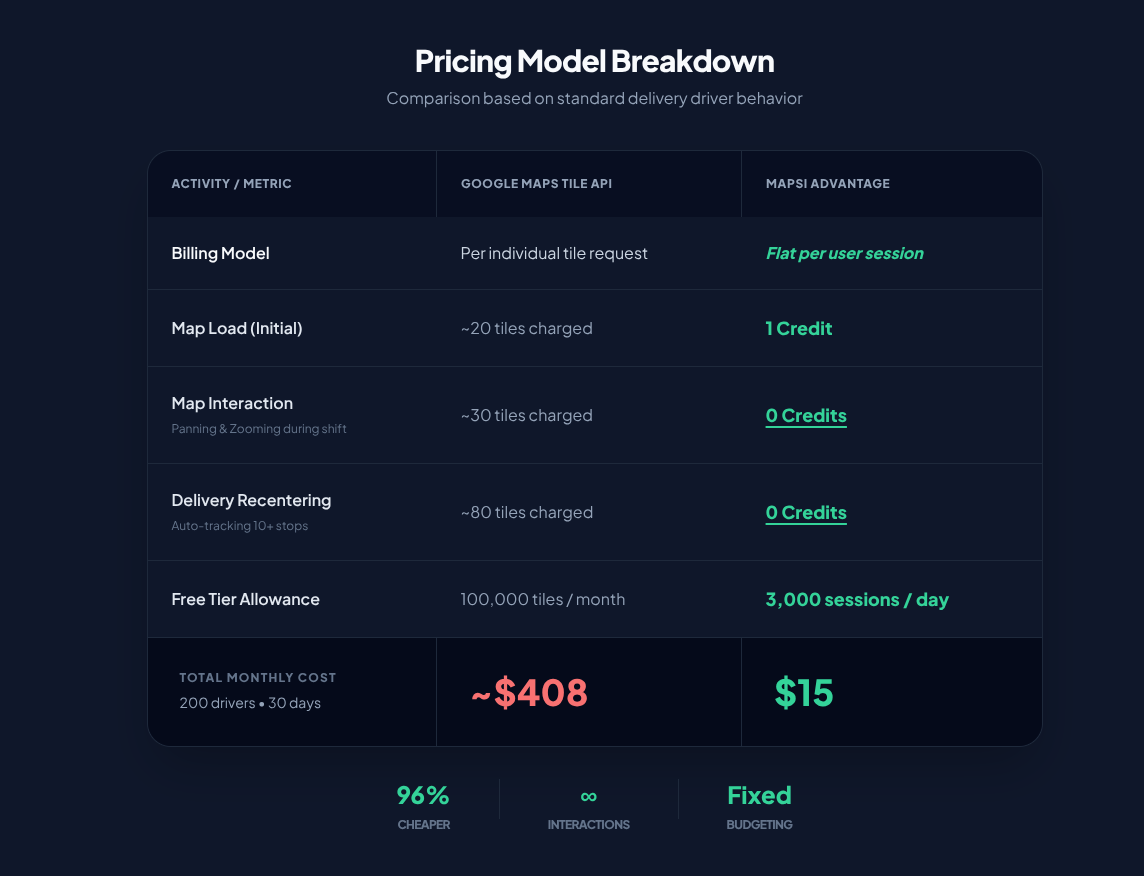Viewport: 1144px width, 876px height.
Task: Select the Flat per user session text
Action: coord(844,254)
